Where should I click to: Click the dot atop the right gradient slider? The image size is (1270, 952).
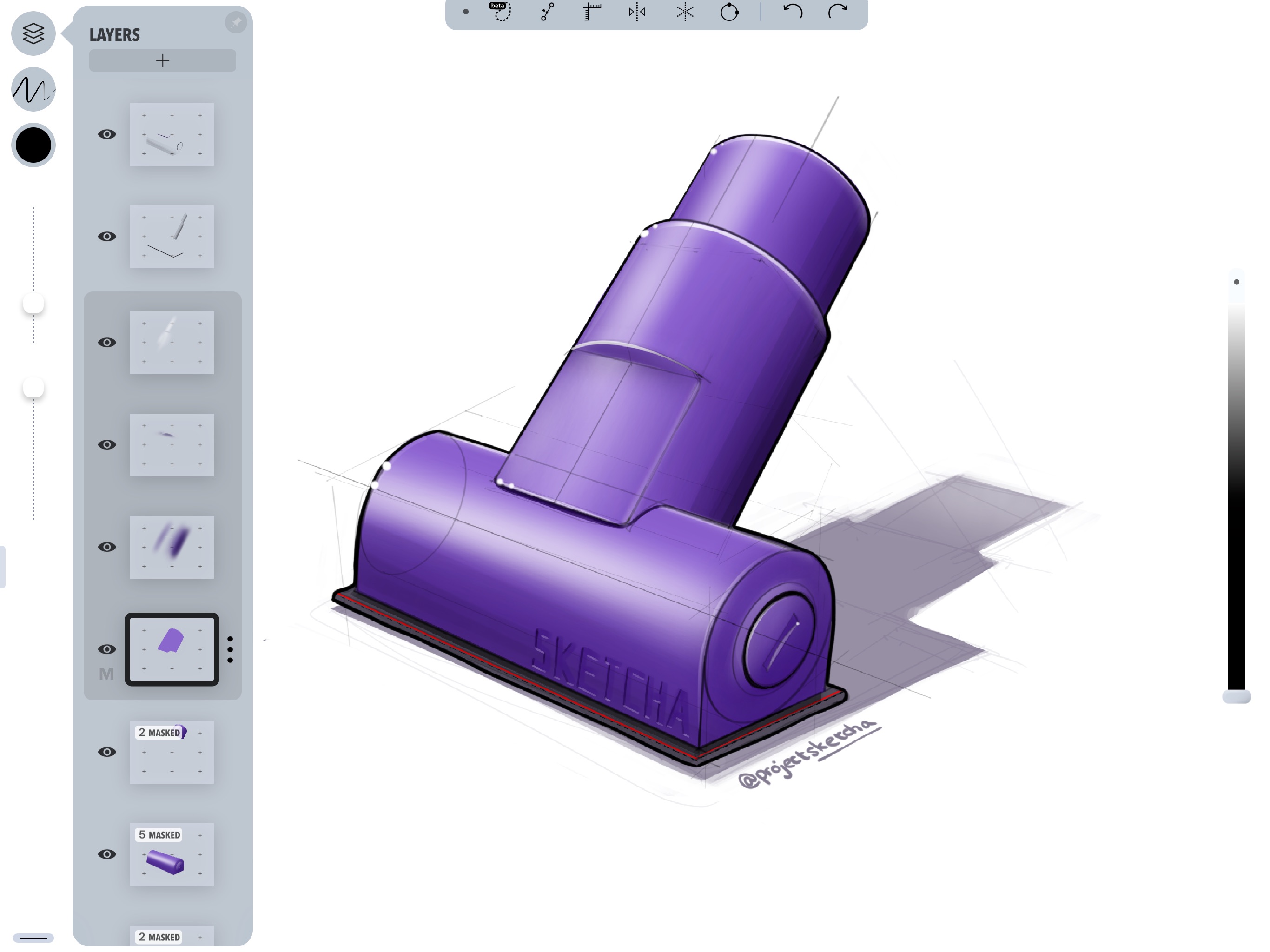click(x=1237, y=282)
